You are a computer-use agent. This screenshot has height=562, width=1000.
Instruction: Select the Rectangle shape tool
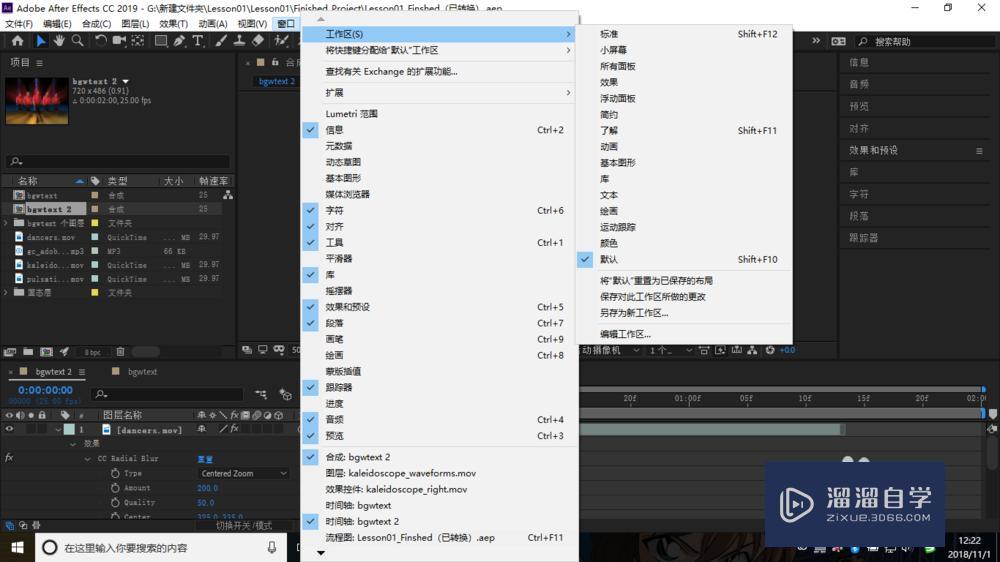(x=161, y=41)
